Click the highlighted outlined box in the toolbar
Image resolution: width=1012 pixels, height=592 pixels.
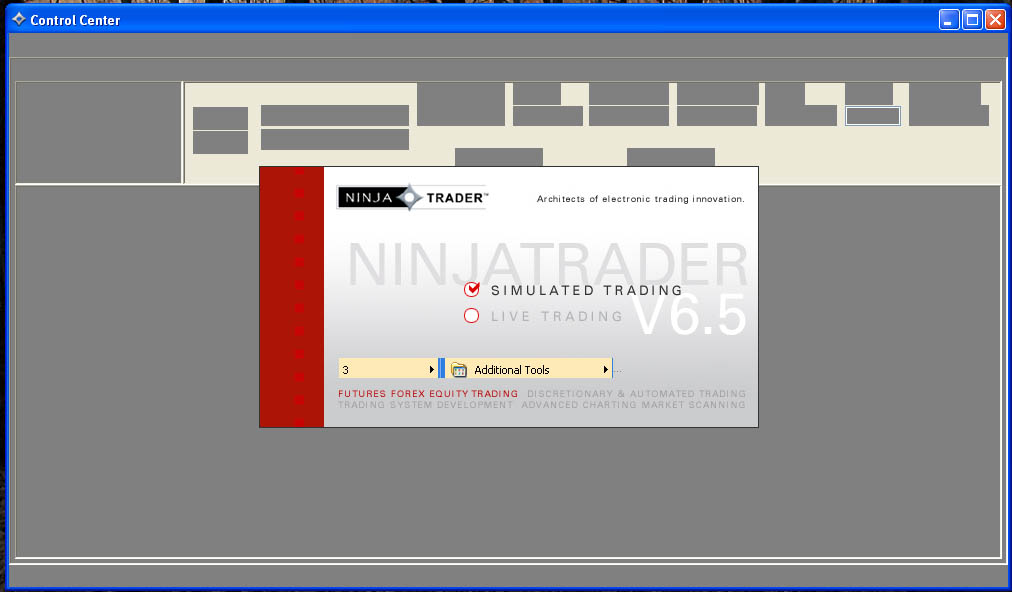click(x=873, y=116)
